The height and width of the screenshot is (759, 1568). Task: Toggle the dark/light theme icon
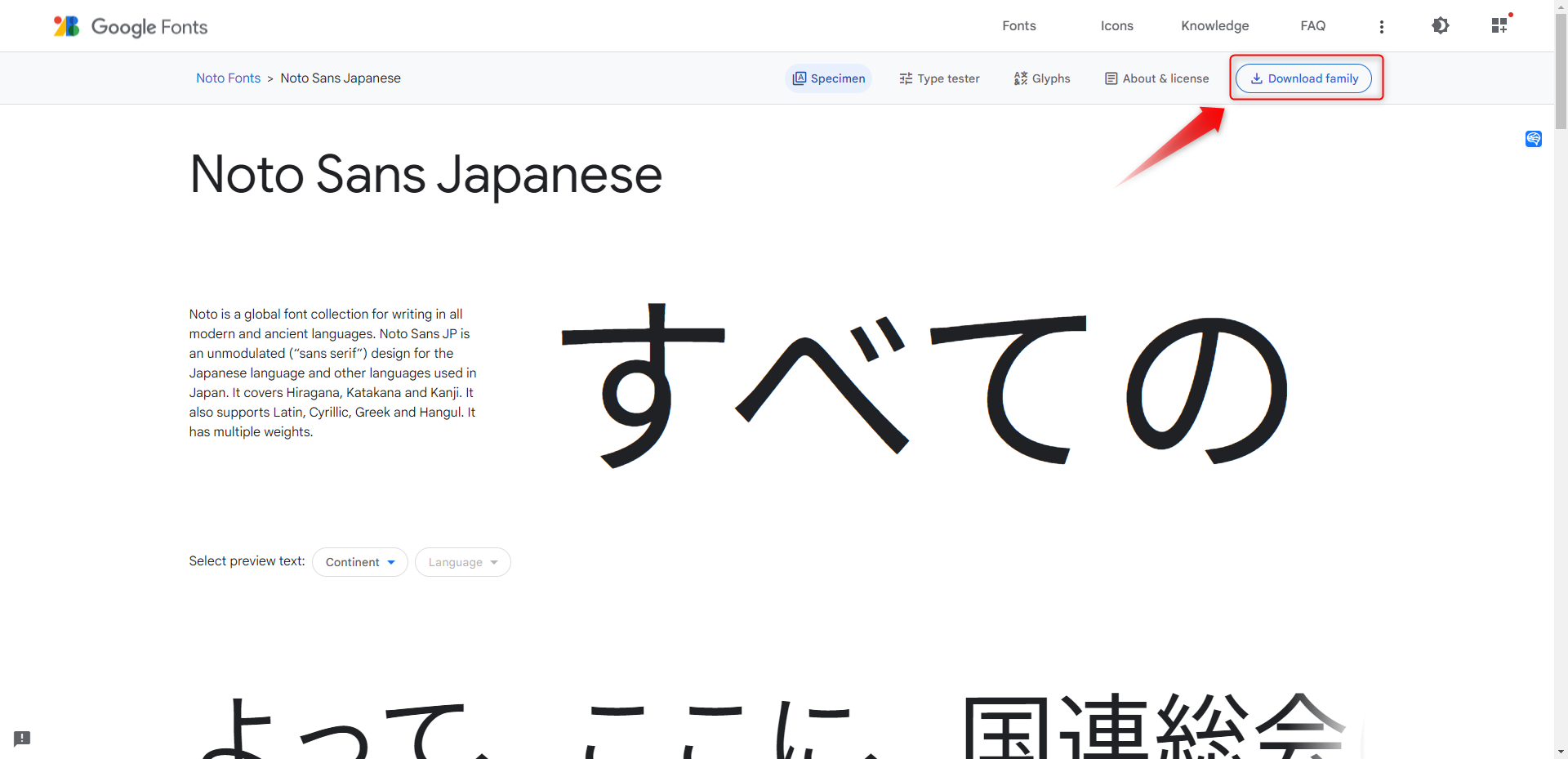click(x=1441, y=26)
